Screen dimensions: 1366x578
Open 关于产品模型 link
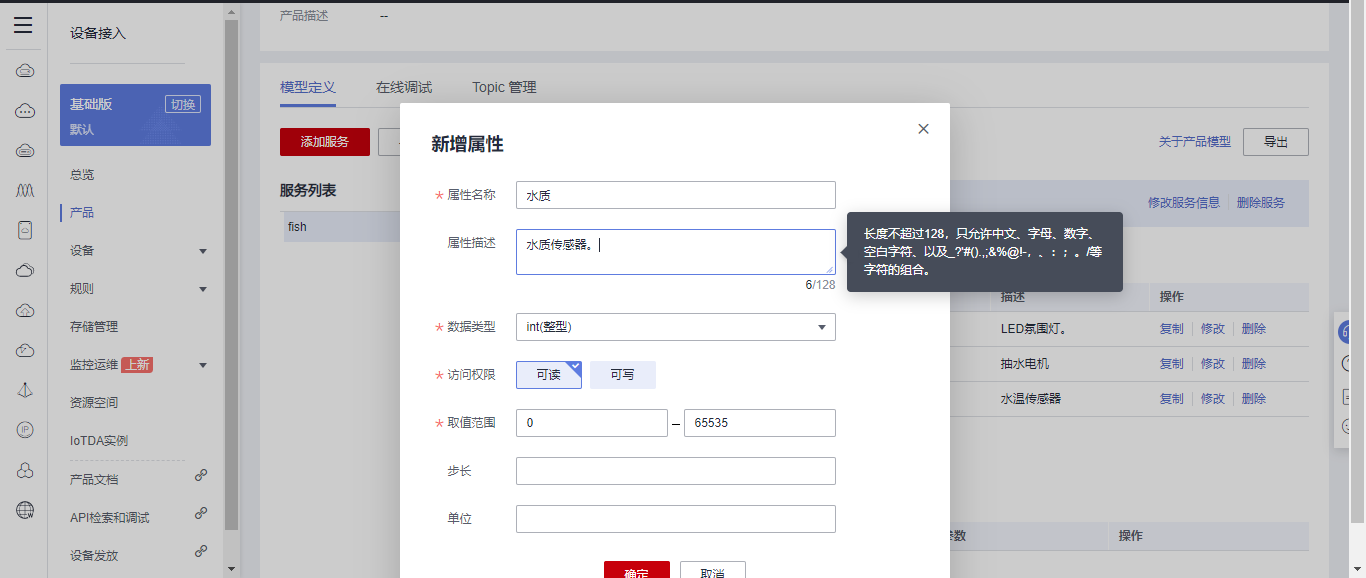tap(1195, 142)
